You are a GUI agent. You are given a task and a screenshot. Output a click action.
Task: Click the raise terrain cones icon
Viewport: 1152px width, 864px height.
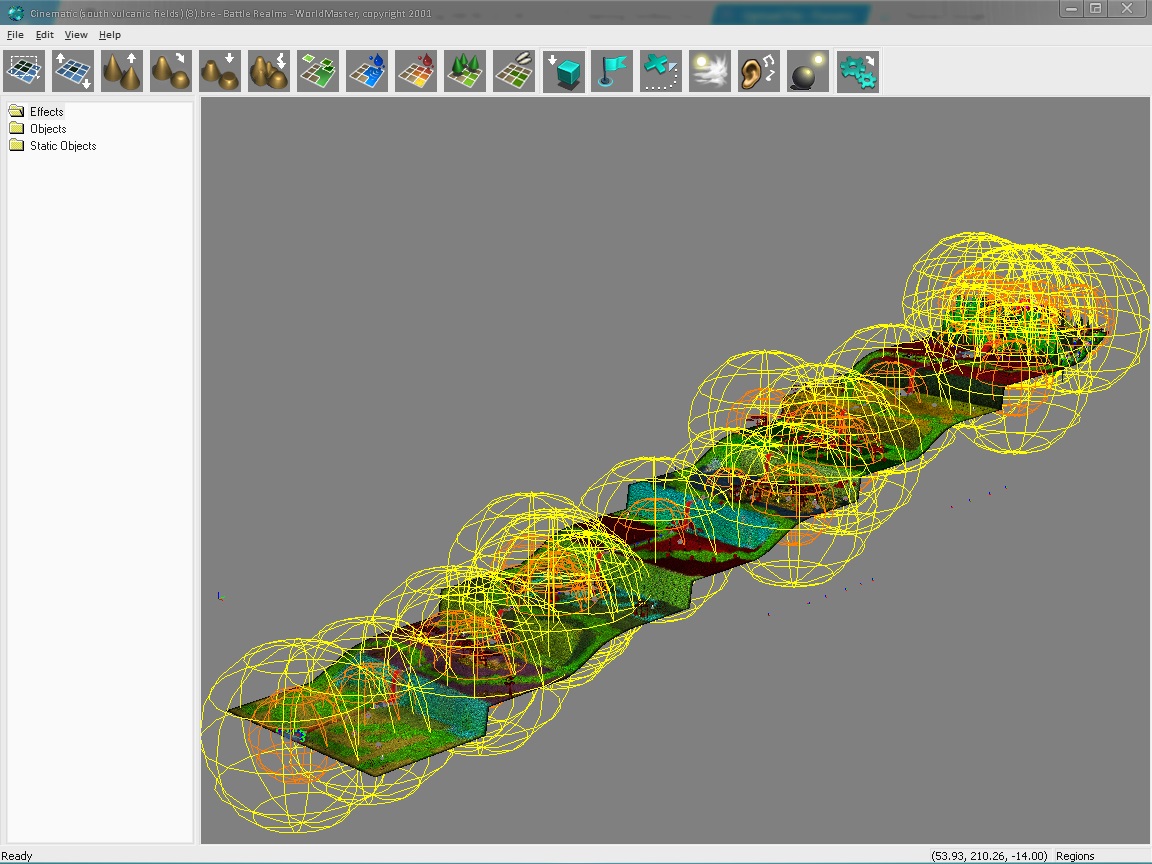122,72
